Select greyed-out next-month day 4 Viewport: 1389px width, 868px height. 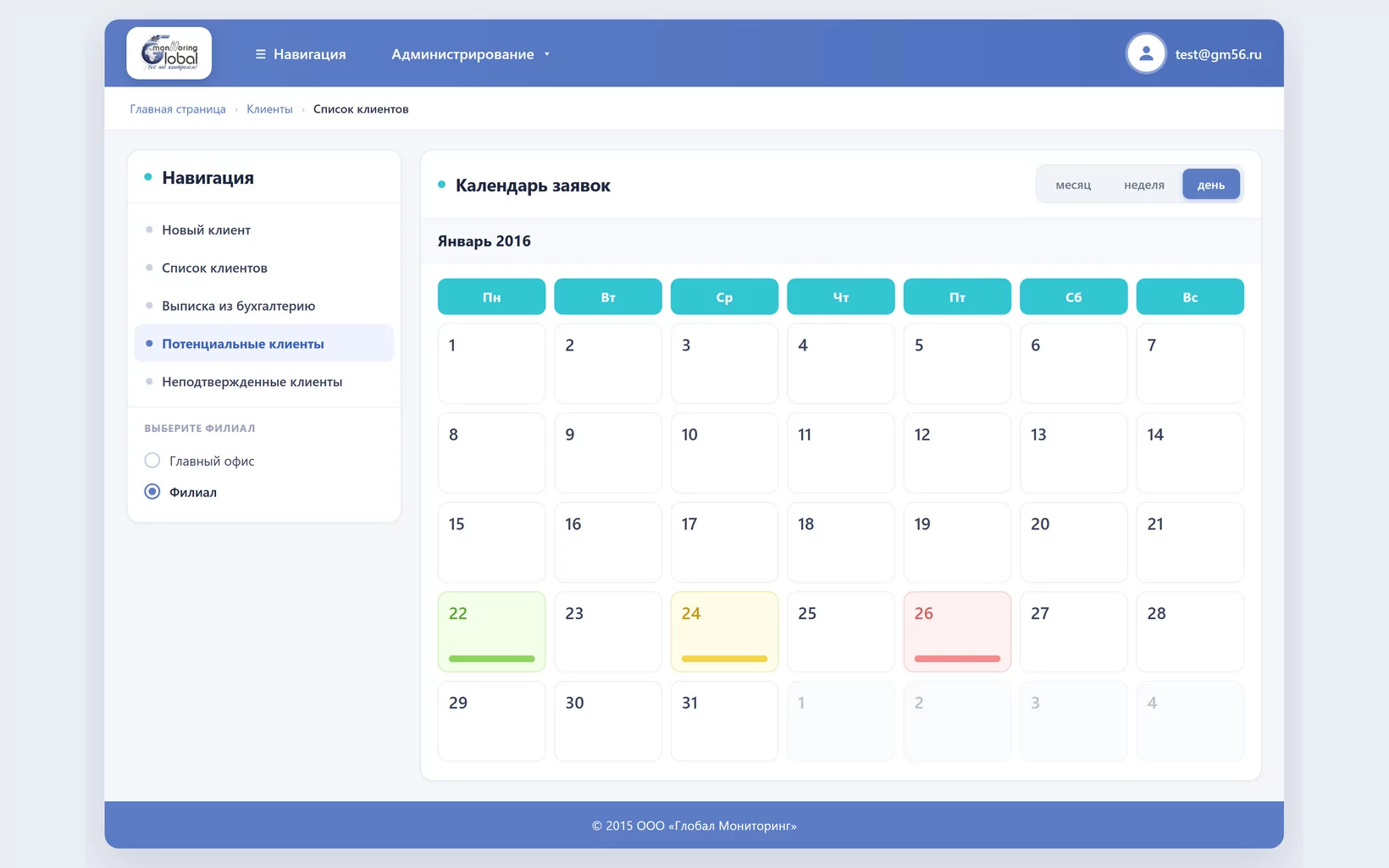[1190, 721]
